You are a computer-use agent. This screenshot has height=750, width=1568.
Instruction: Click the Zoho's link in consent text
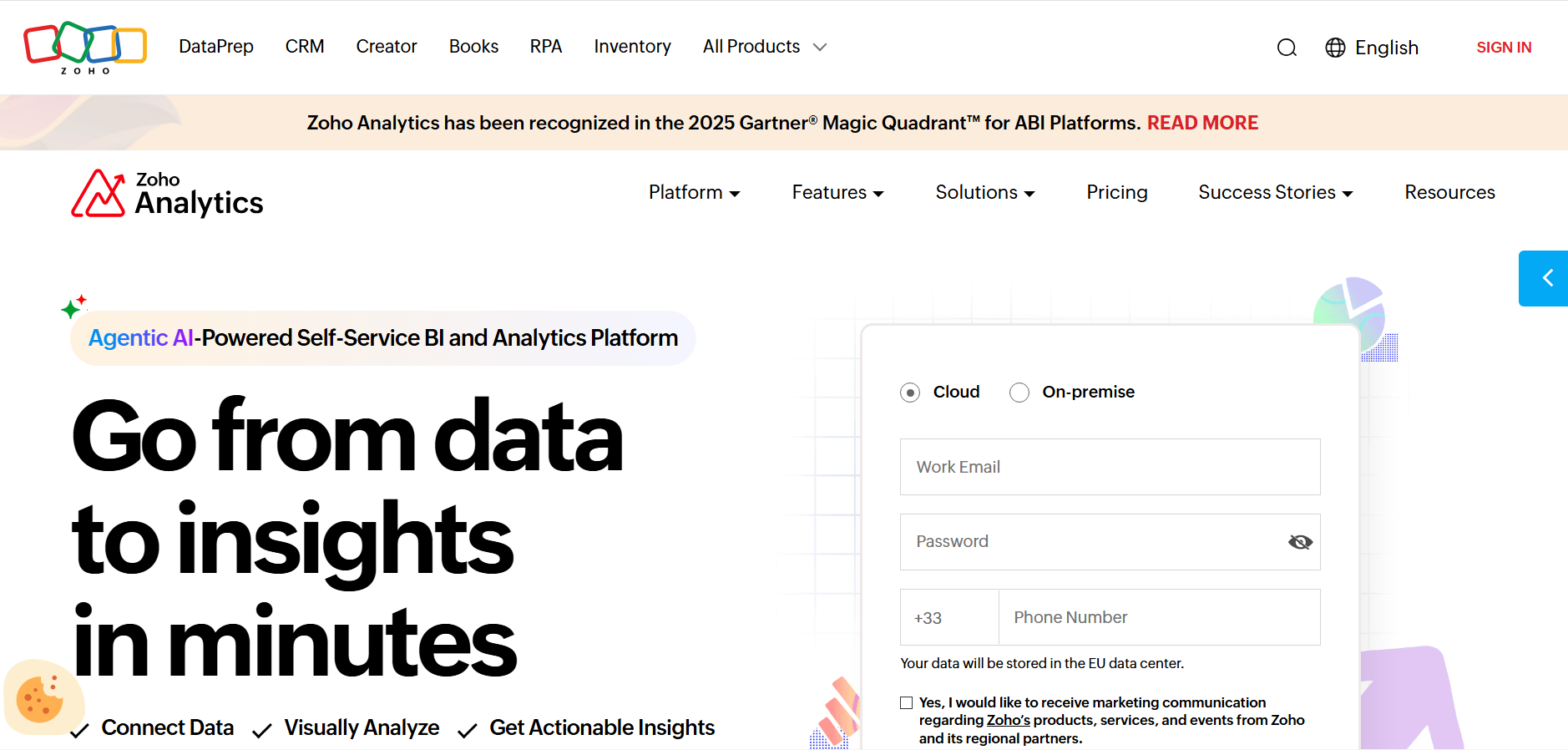(x=1009, y=720)
